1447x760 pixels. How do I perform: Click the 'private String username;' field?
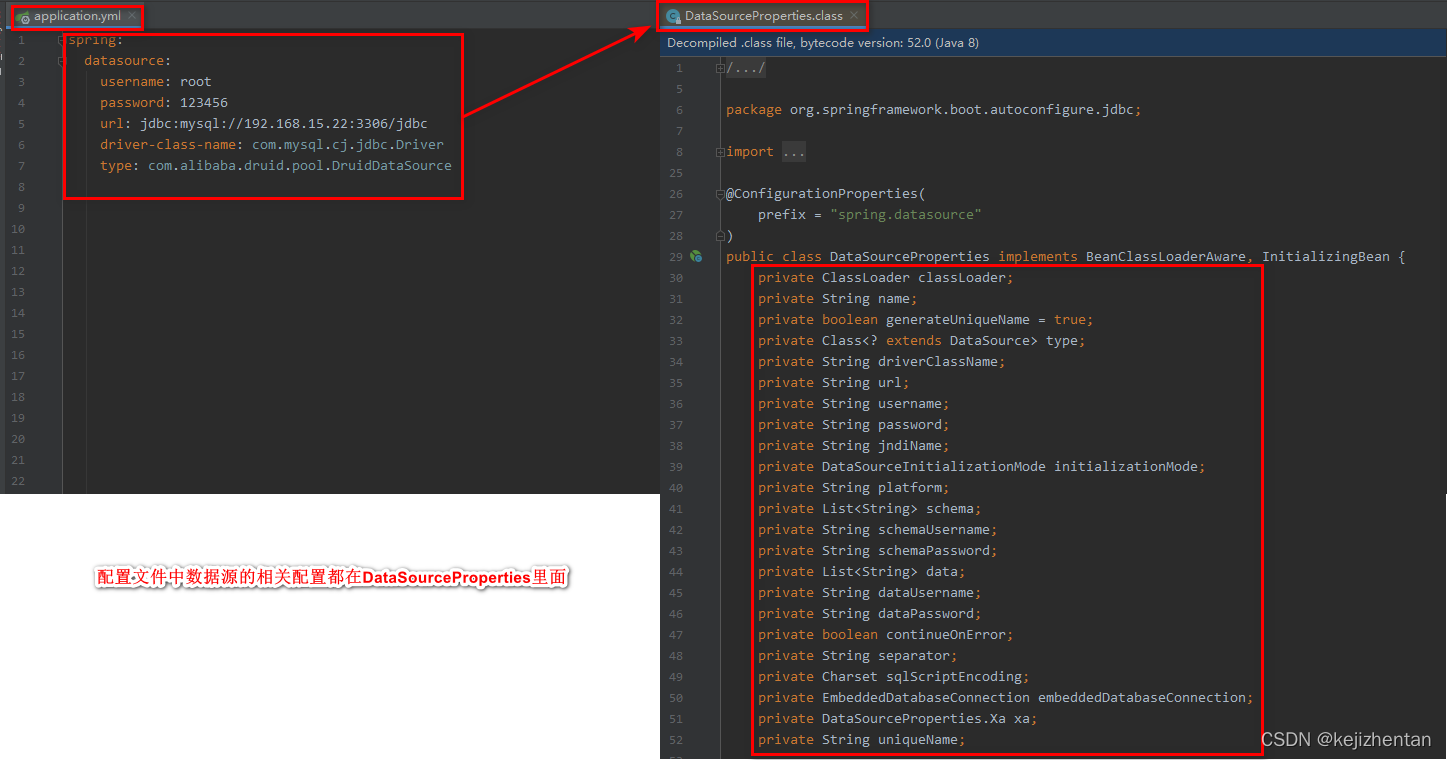coord(853,404)
